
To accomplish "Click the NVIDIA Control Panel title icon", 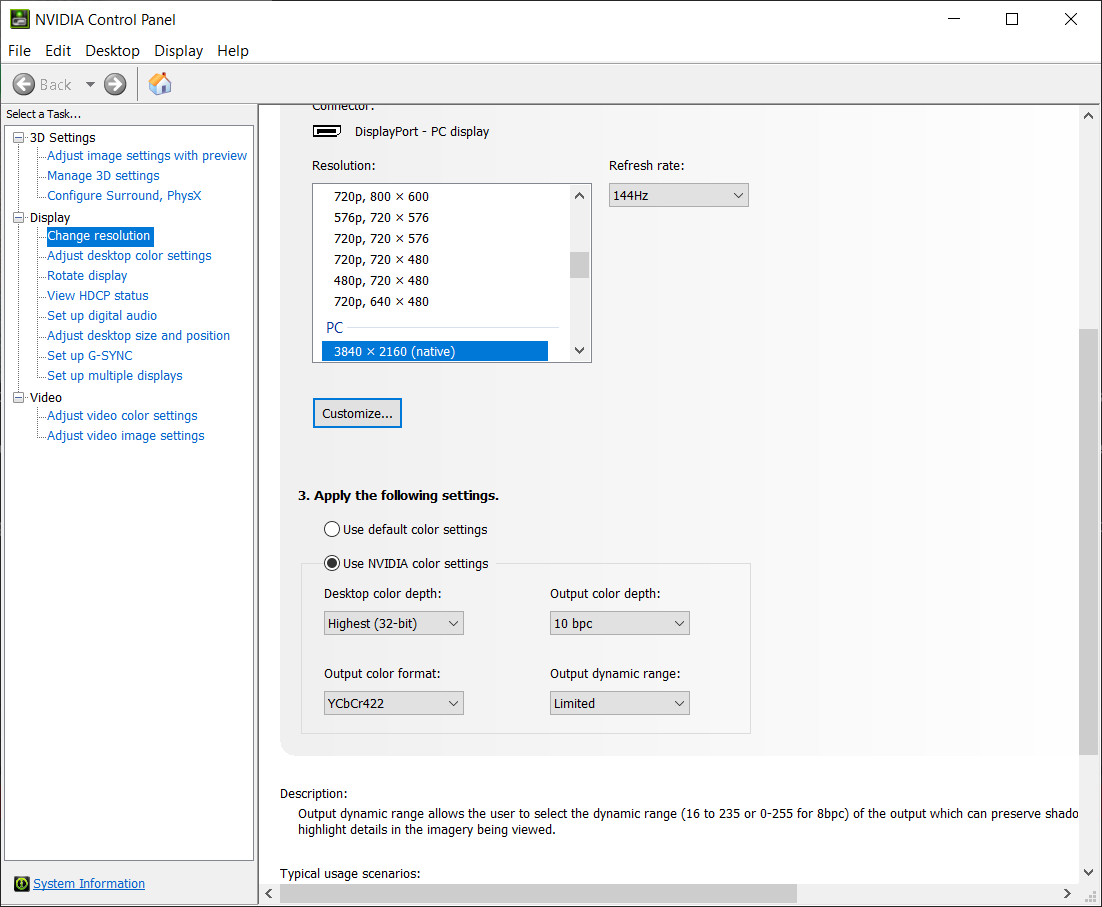I will click(x=19, y=19).
